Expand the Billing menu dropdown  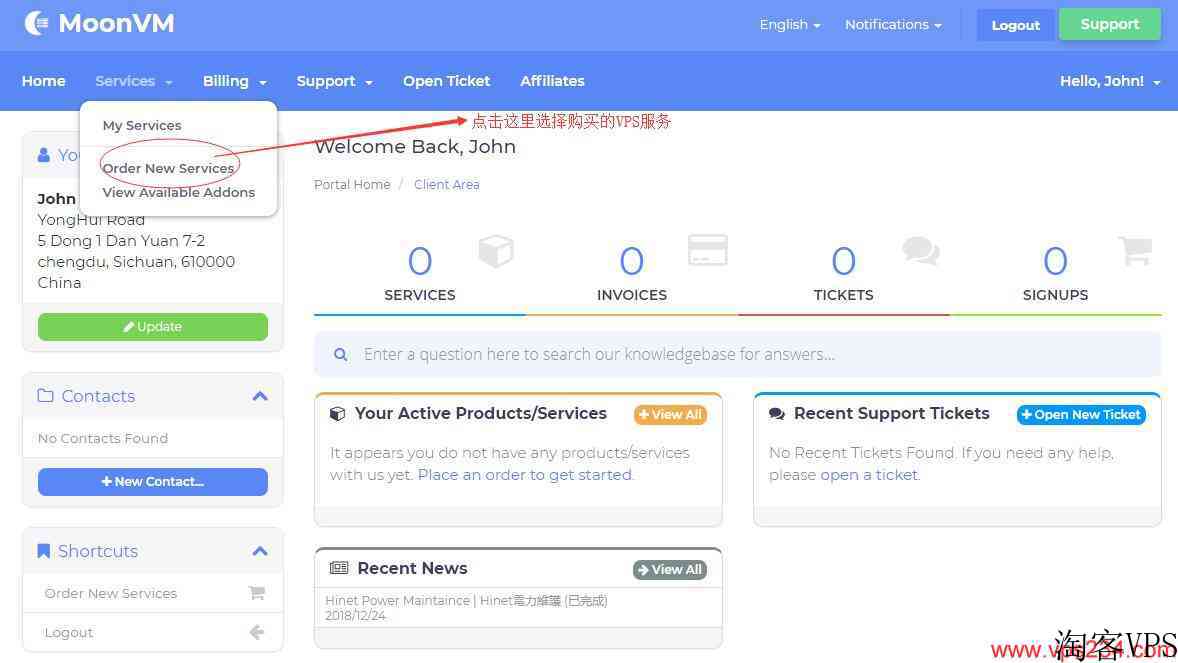tap(234, 81)
